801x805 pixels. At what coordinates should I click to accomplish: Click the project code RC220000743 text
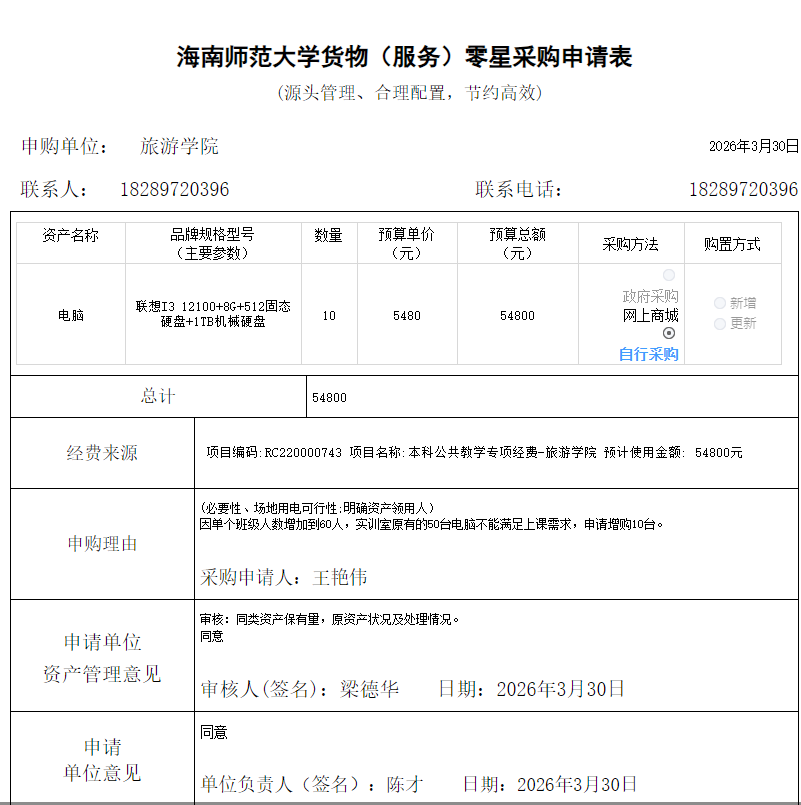303,453
